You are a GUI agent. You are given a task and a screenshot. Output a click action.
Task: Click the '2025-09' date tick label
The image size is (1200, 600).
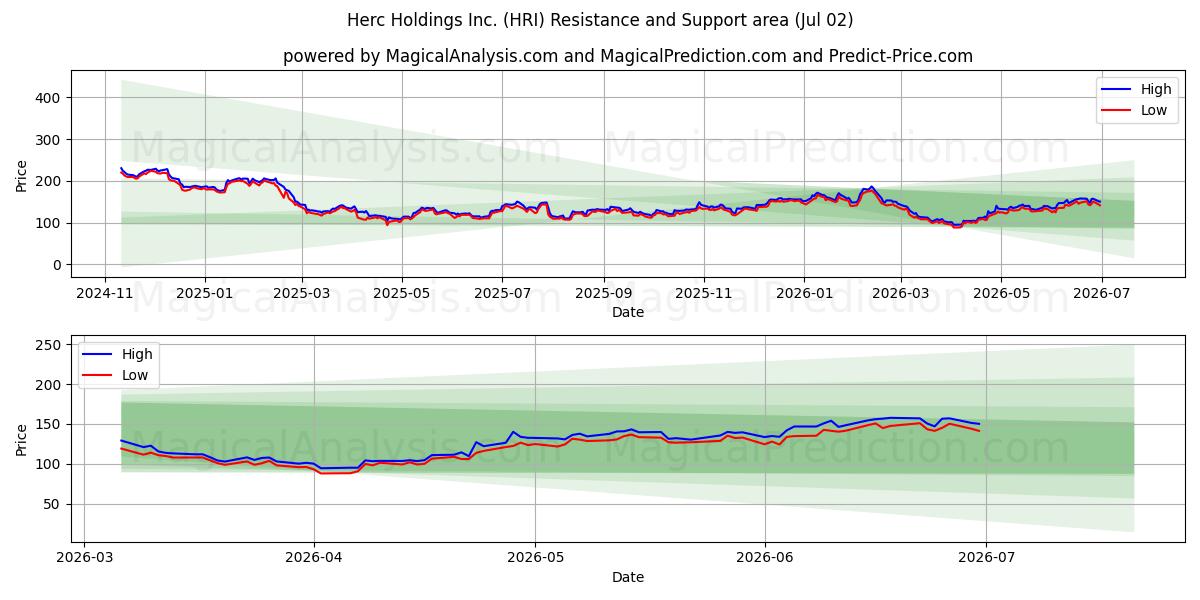point(604,294)
